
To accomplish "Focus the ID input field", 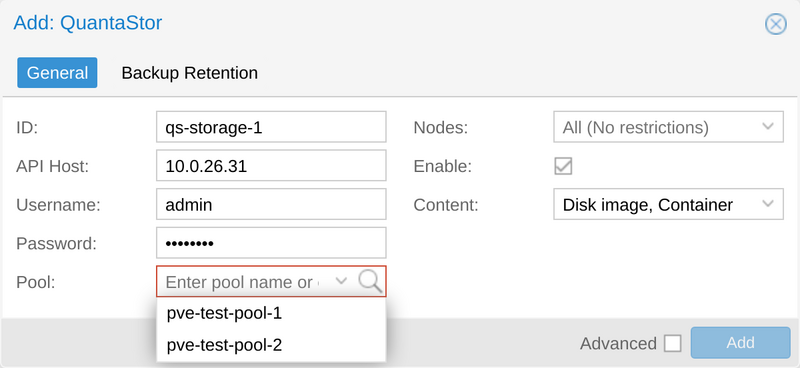I will [x=271, y=127].
